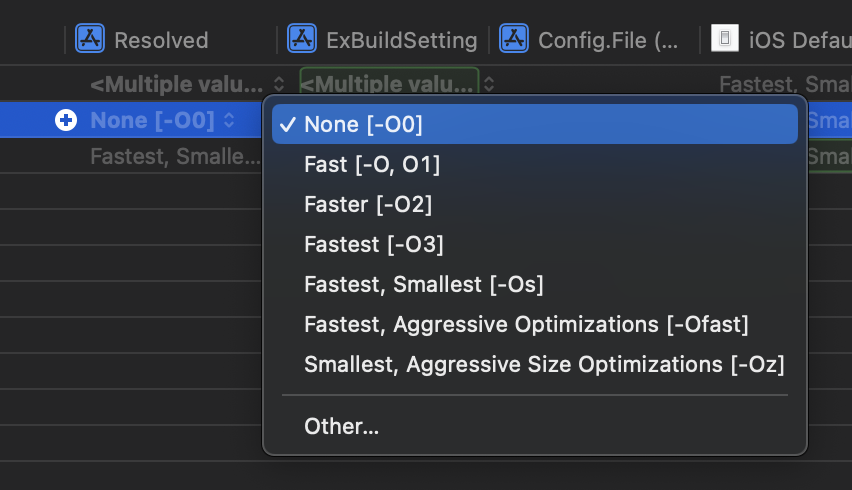Open the green Multiple values dropdown in ExBuildSetting

pos(389,84)
